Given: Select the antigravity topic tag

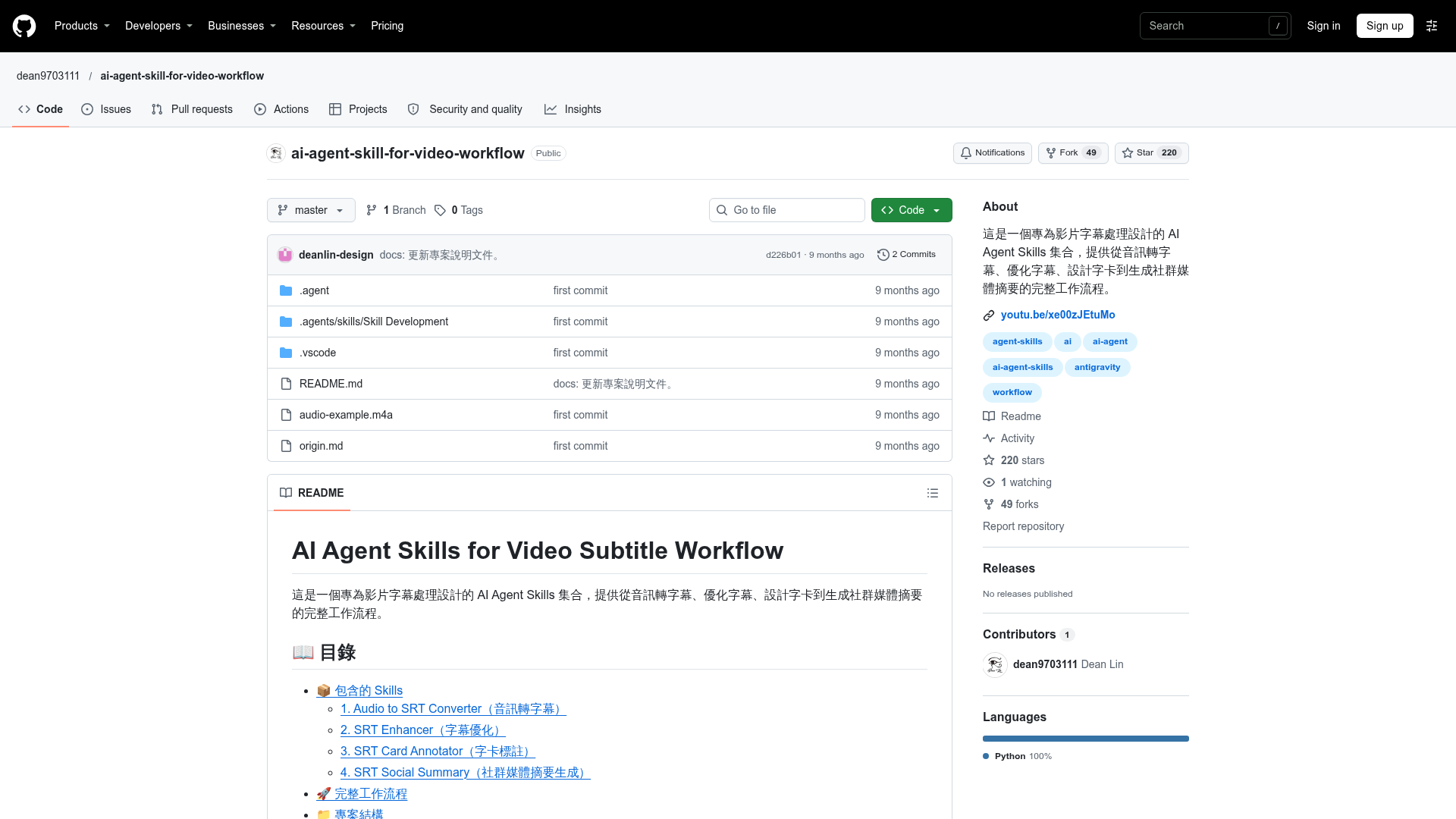Looking at the screenshot, I should (x=1097, y=367).
